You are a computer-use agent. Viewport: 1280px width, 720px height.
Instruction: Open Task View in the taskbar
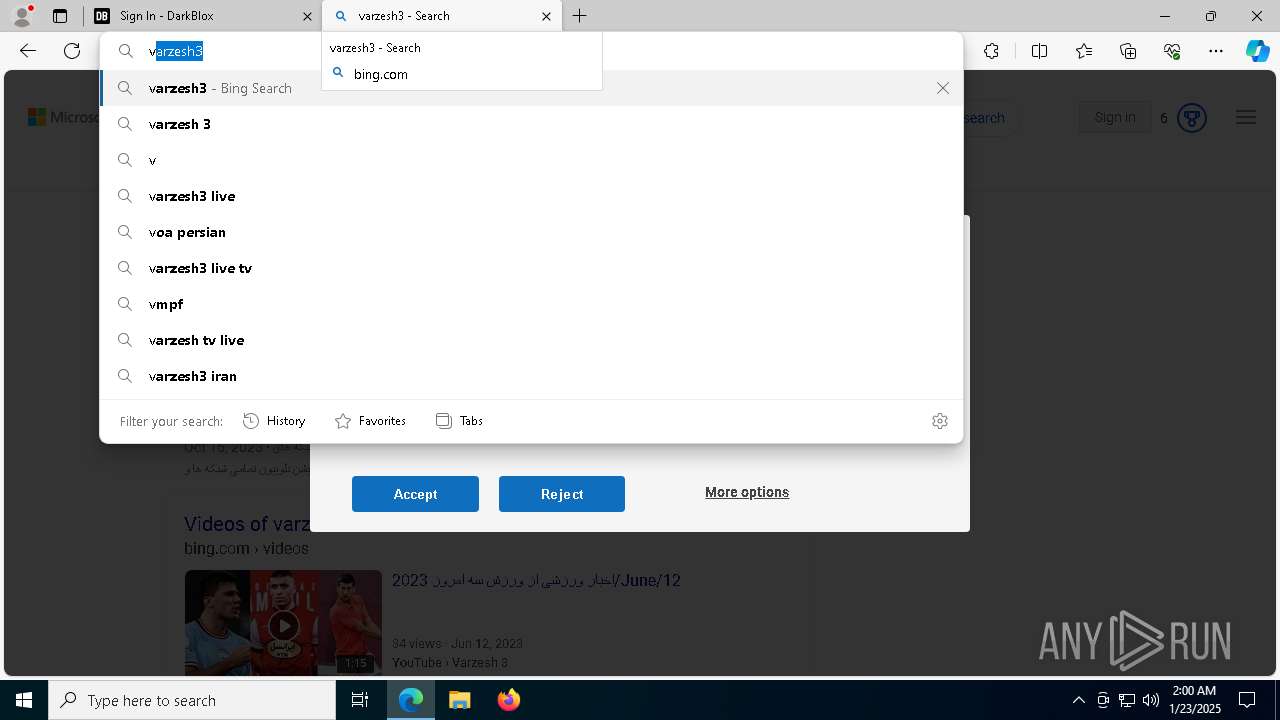360,700
